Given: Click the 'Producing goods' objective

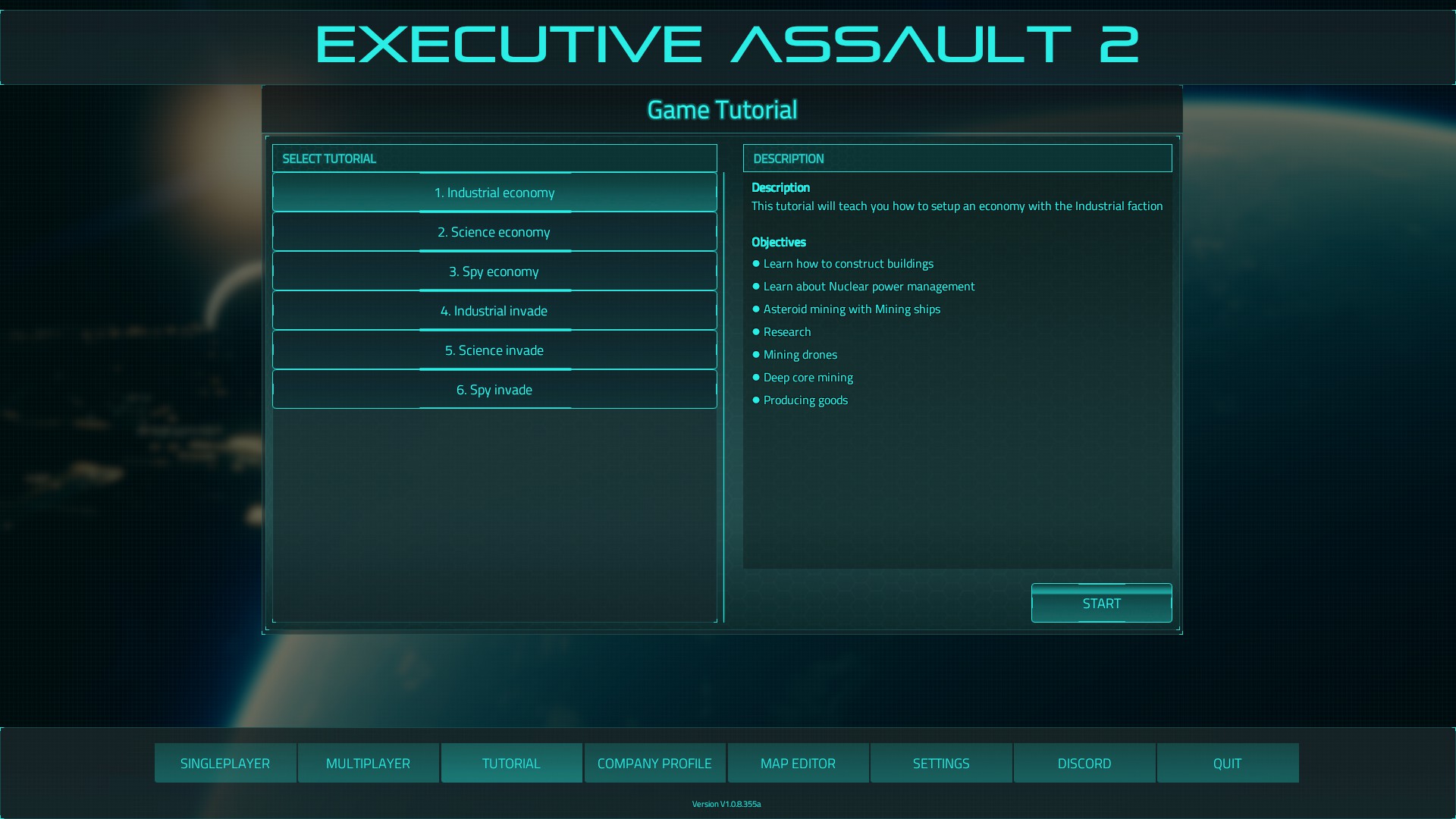Looking at the screenshot, I should (x=805, y=400).
